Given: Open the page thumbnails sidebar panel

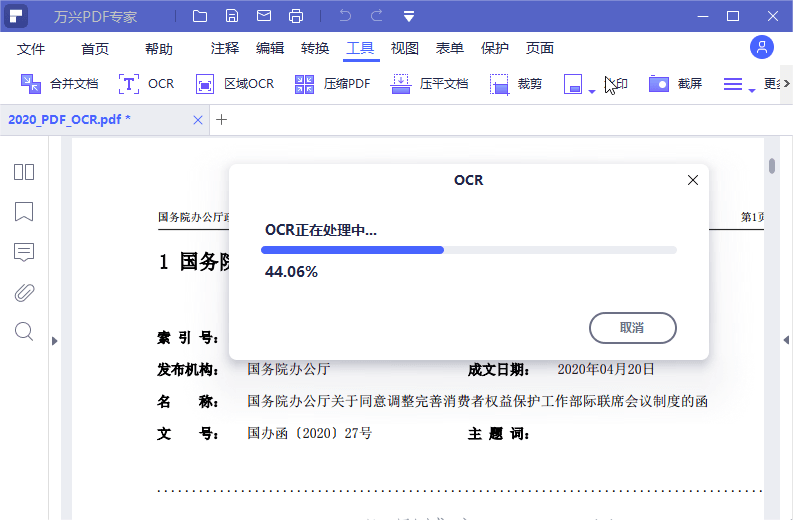Looking at the screenshot, I should coord(24,172).
